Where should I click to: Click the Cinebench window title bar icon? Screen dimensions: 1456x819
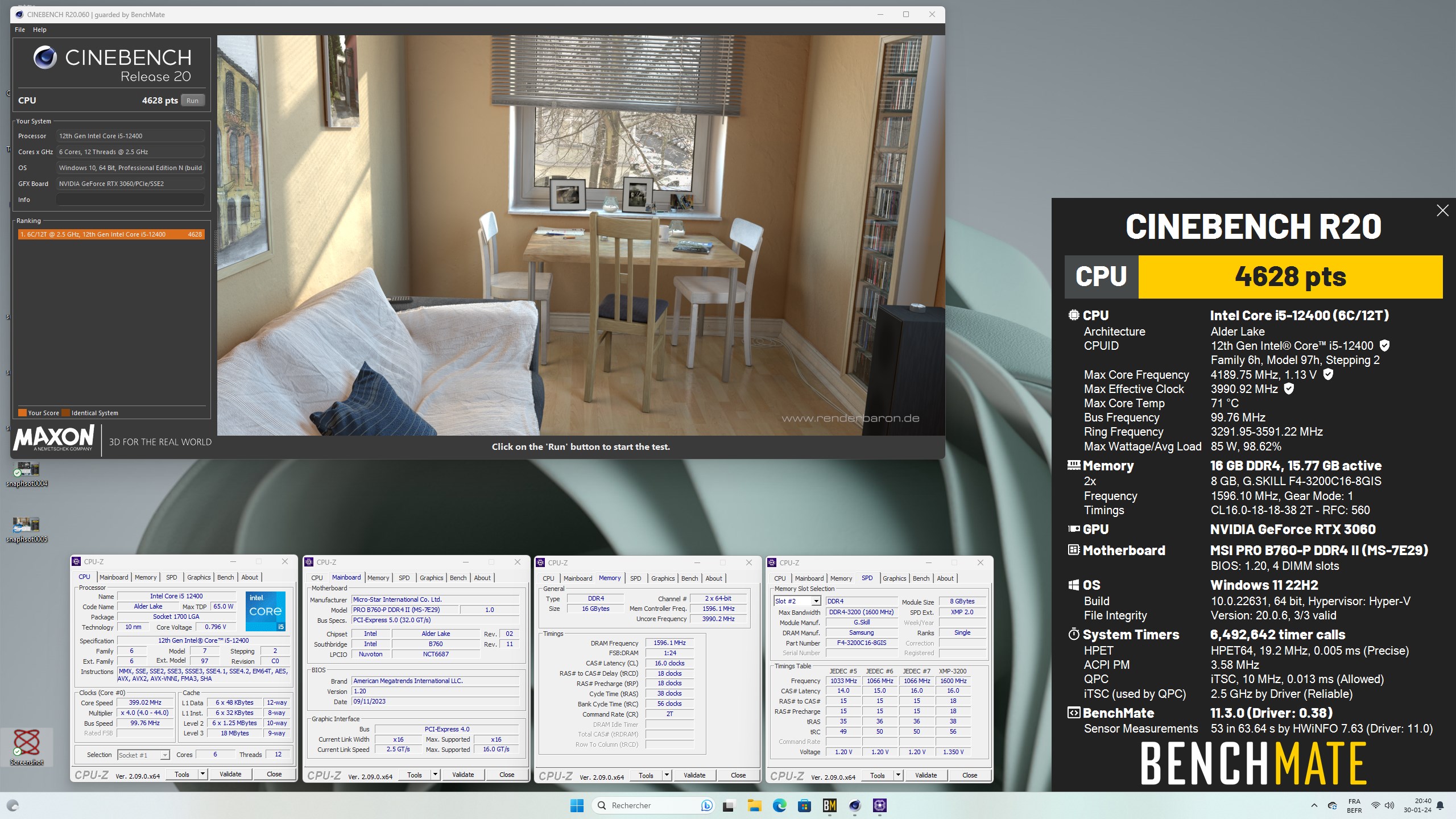coord(19,14)
